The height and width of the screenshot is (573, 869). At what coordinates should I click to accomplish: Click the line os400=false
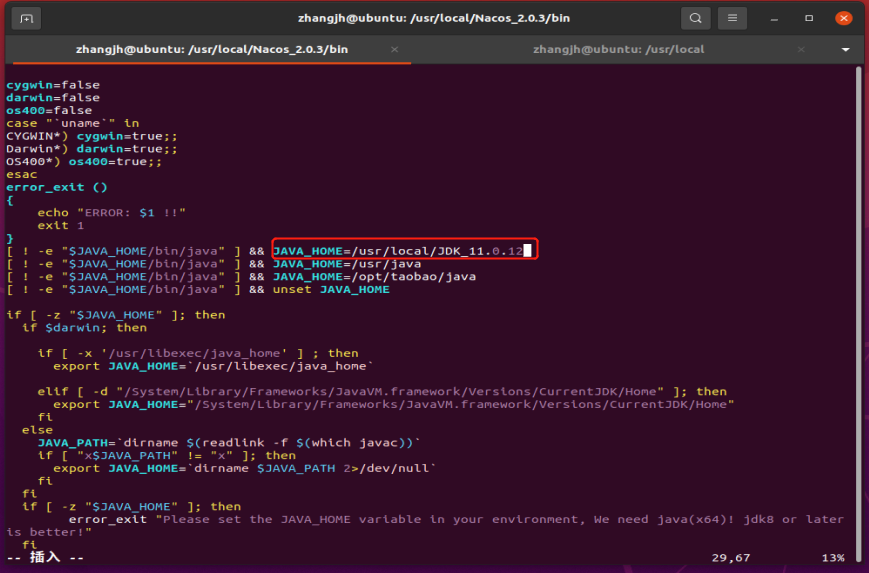coord(49,110)
